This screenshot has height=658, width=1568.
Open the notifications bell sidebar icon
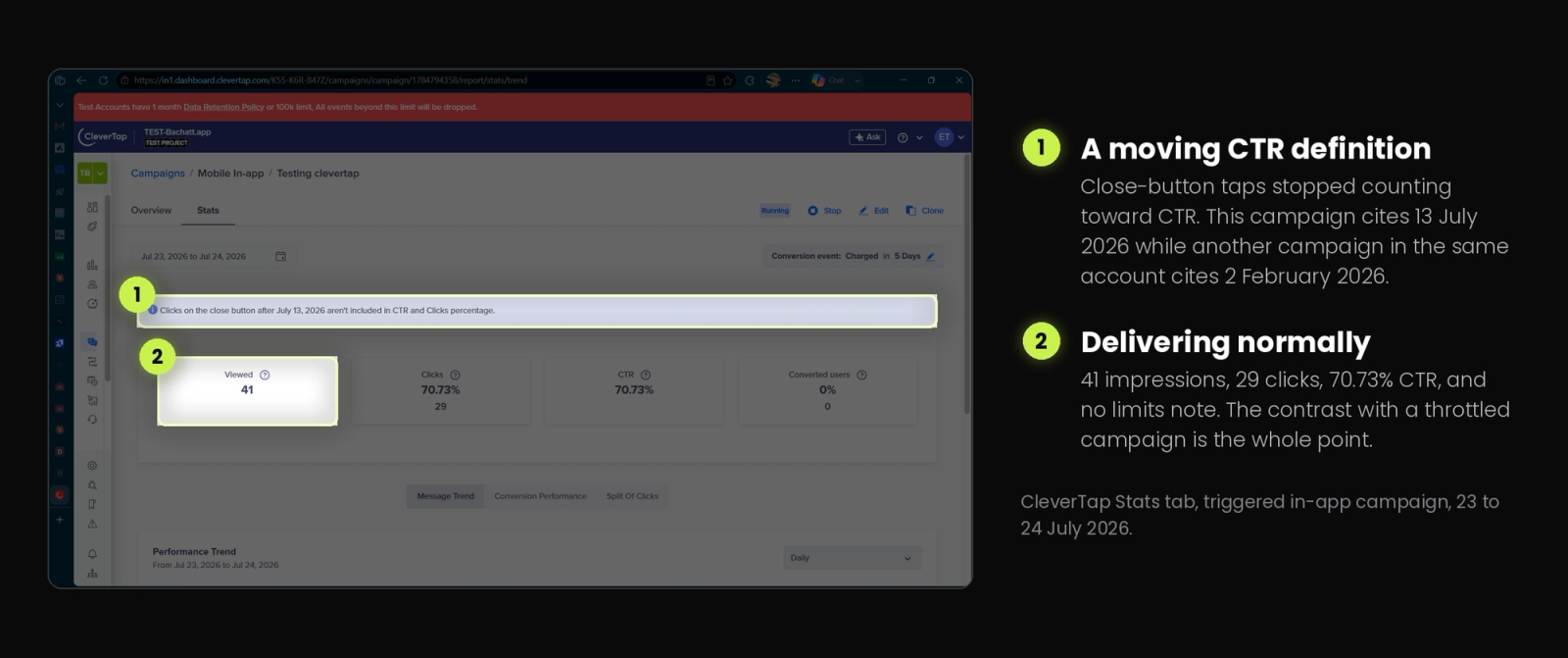pos(92,554)
